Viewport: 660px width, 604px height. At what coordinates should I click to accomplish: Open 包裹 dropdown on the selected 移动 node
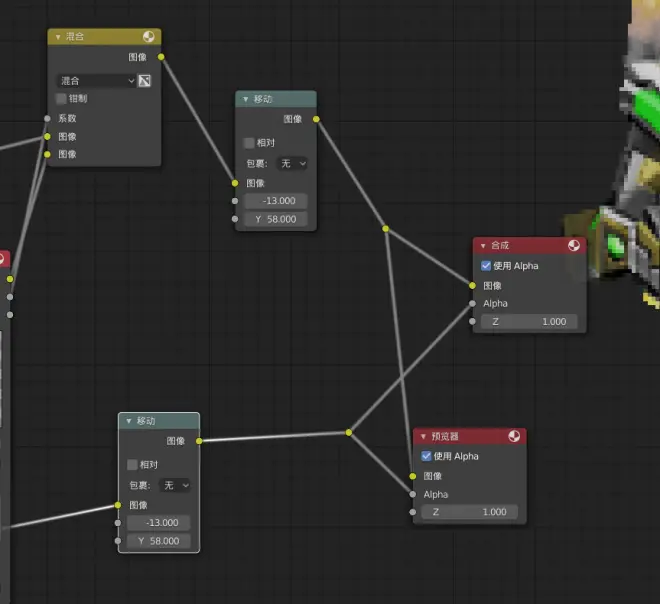click(175, 485)
